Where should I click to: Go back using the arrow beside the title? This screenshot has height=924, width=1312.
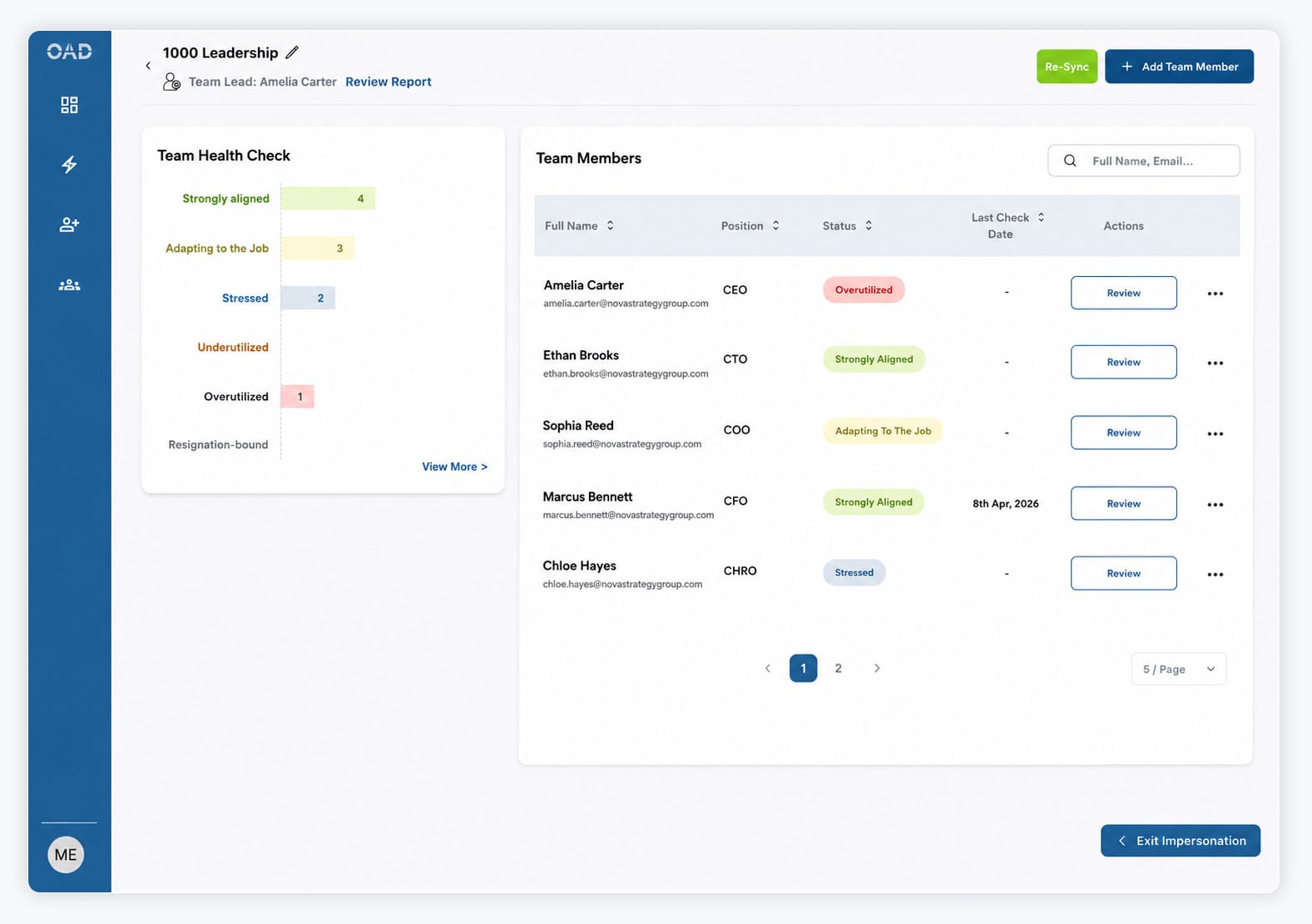pos(148,66)
